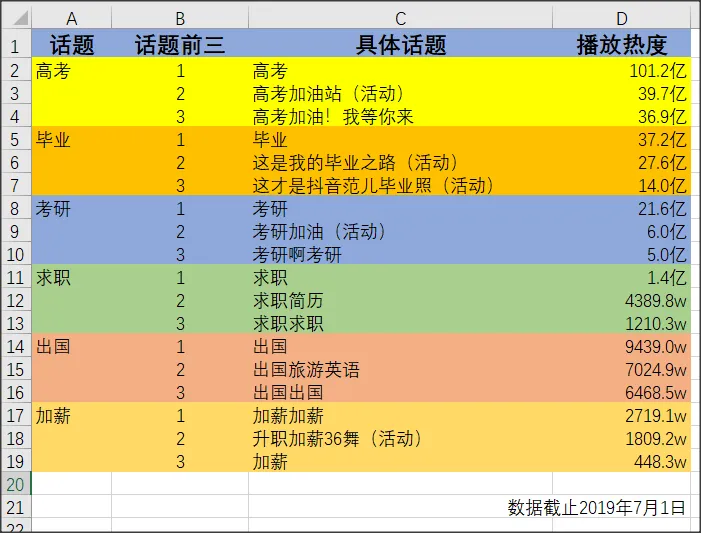This screenshot has width=701, height=533.
Task: Click value 5.0亿
Action: pyautogui.click(x=666, y=254)
